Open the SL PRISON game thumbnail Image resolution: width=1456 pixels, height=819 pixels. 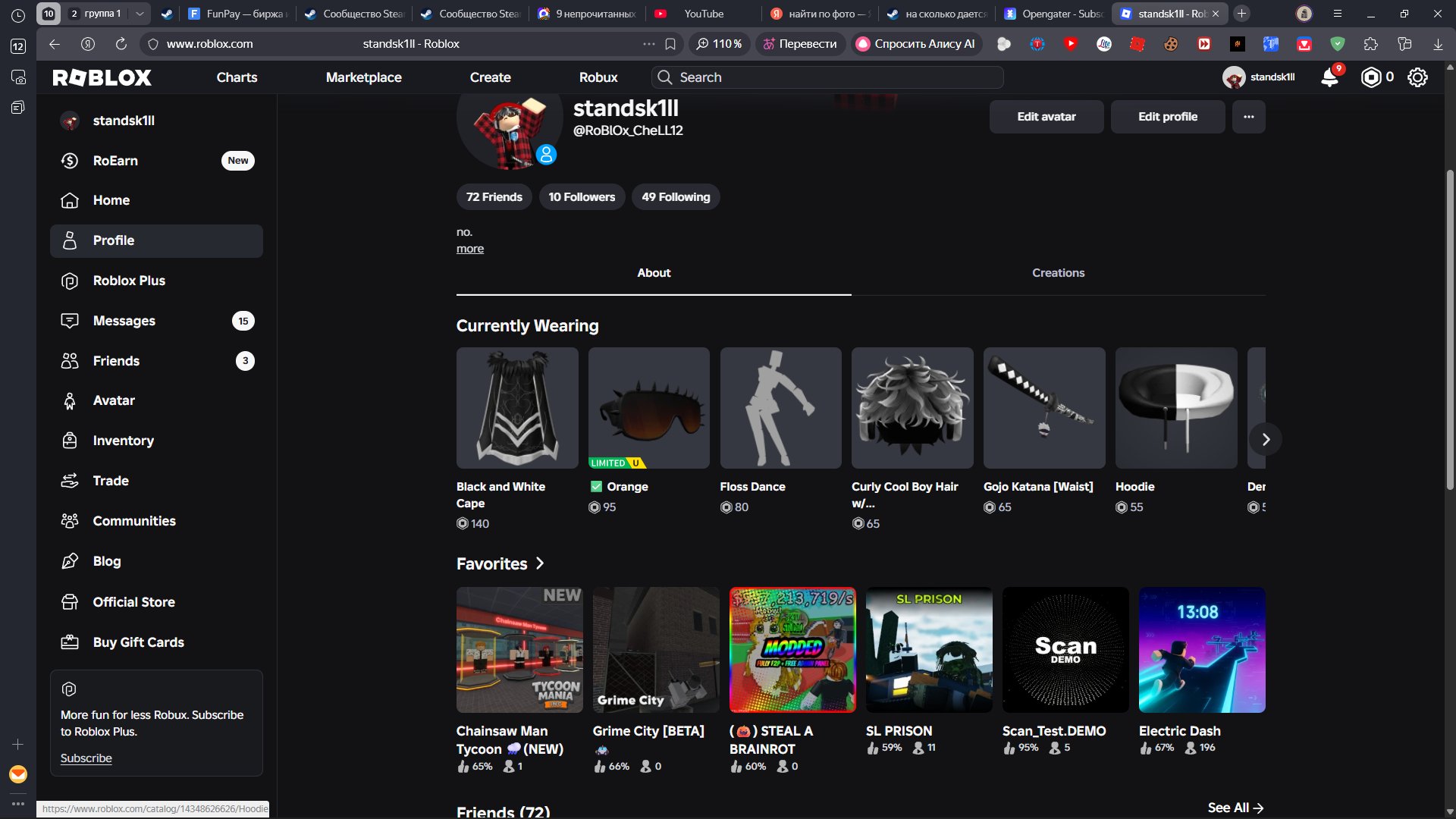tap(929, 650)
